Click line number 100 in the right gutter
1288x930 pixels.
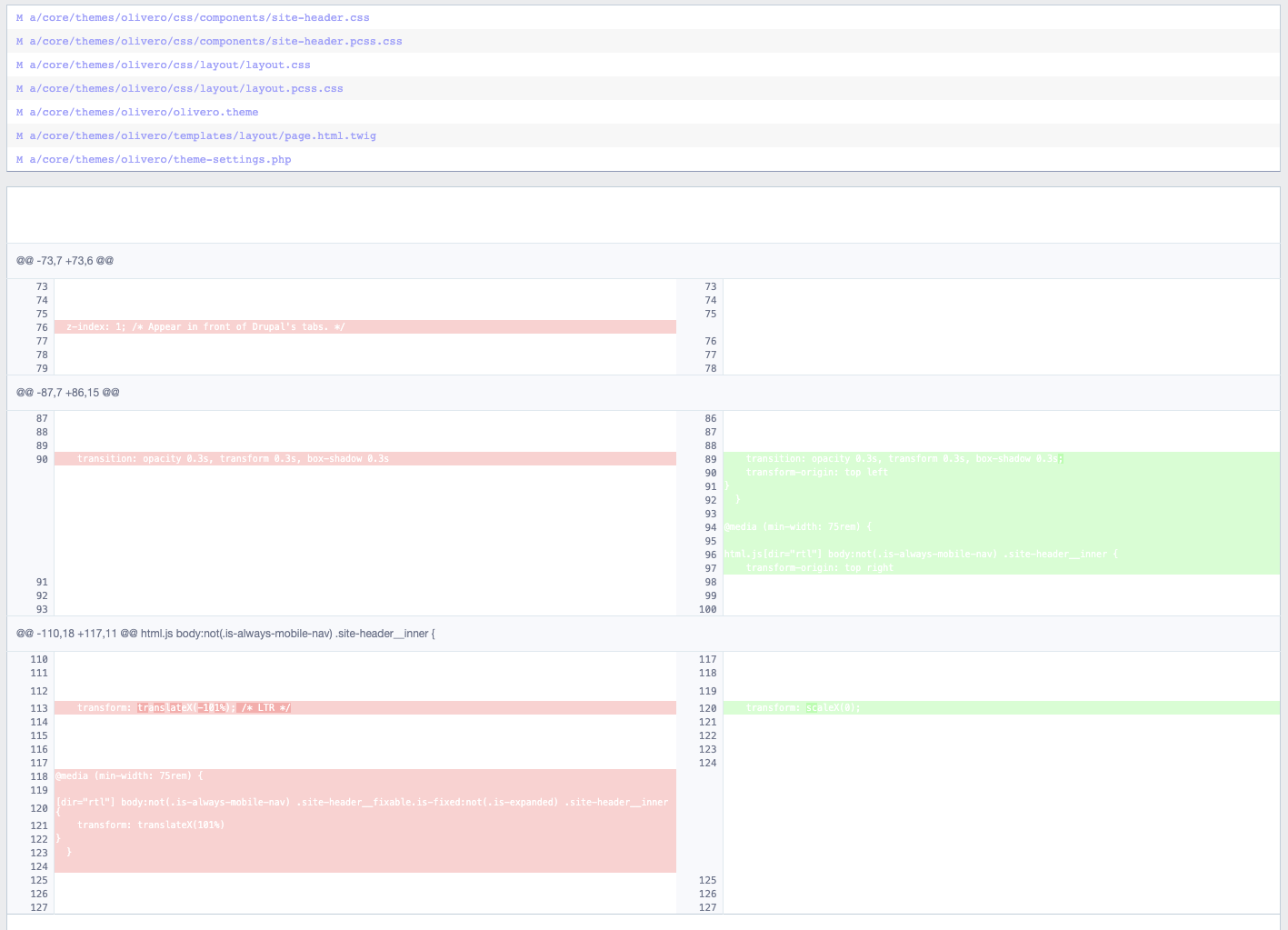click(x=708, y=609)
